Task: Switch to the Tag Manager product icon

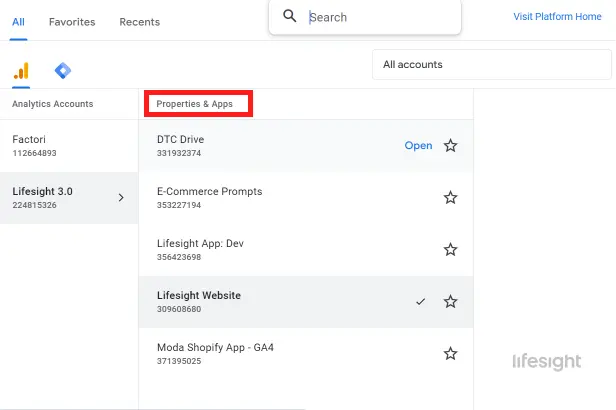Action: 63,71
